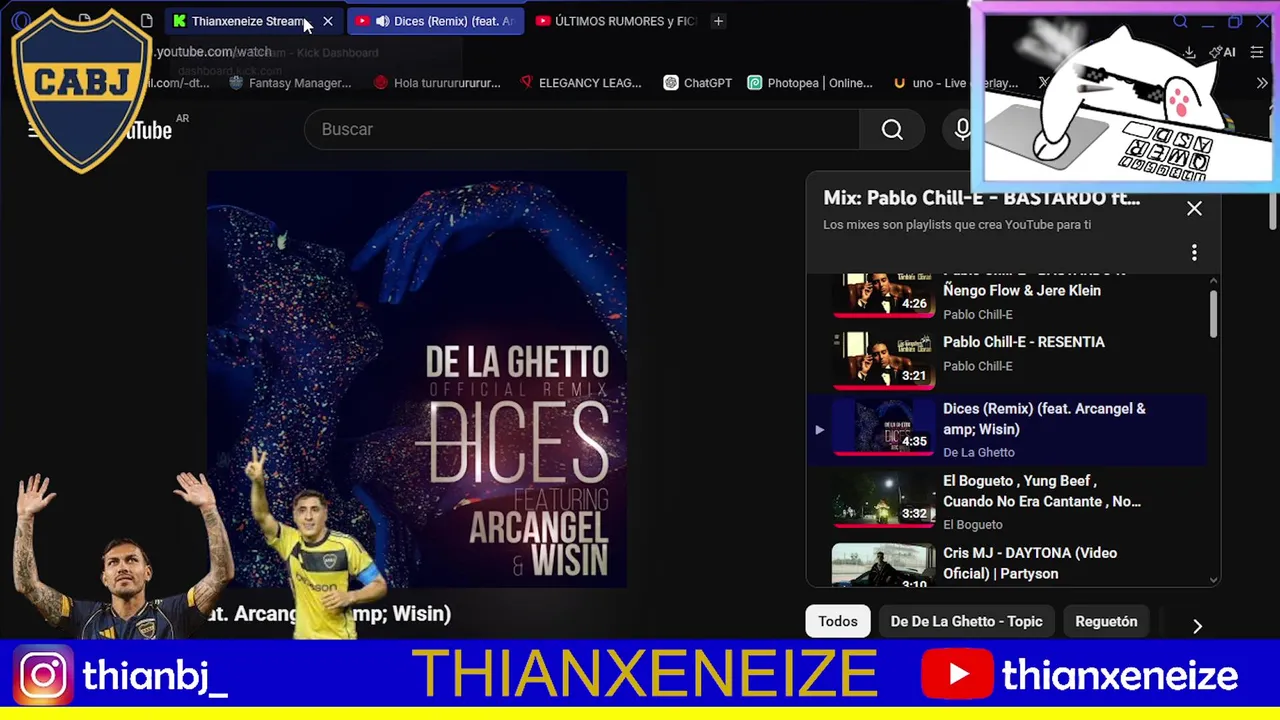Screen dimensions: 1280x720
Task: Show more bookmarks with the overflow chevron
Action: click(1262, 83)
